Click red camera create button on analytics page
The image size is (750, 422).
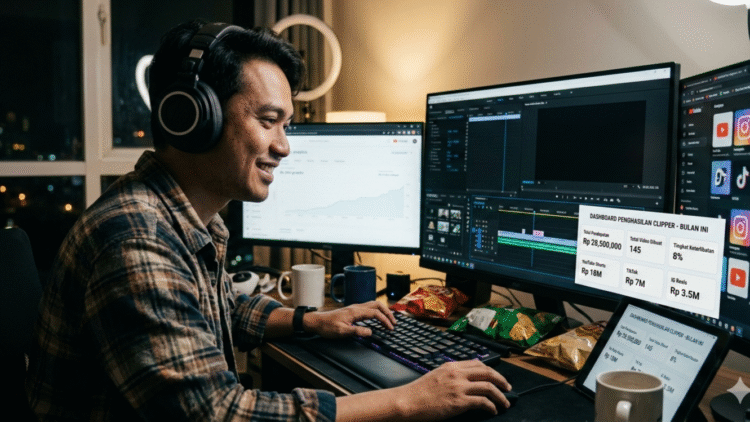click(396, 141)
